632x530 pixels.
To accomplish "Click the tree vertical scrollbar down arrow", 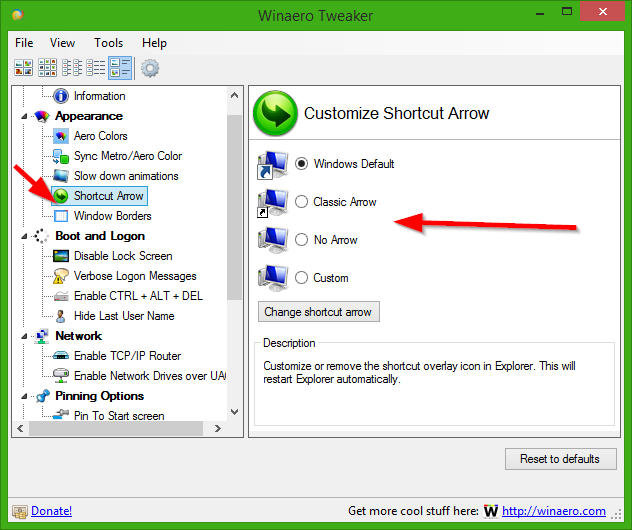I will pyautogui.click(x=234, y=412).
